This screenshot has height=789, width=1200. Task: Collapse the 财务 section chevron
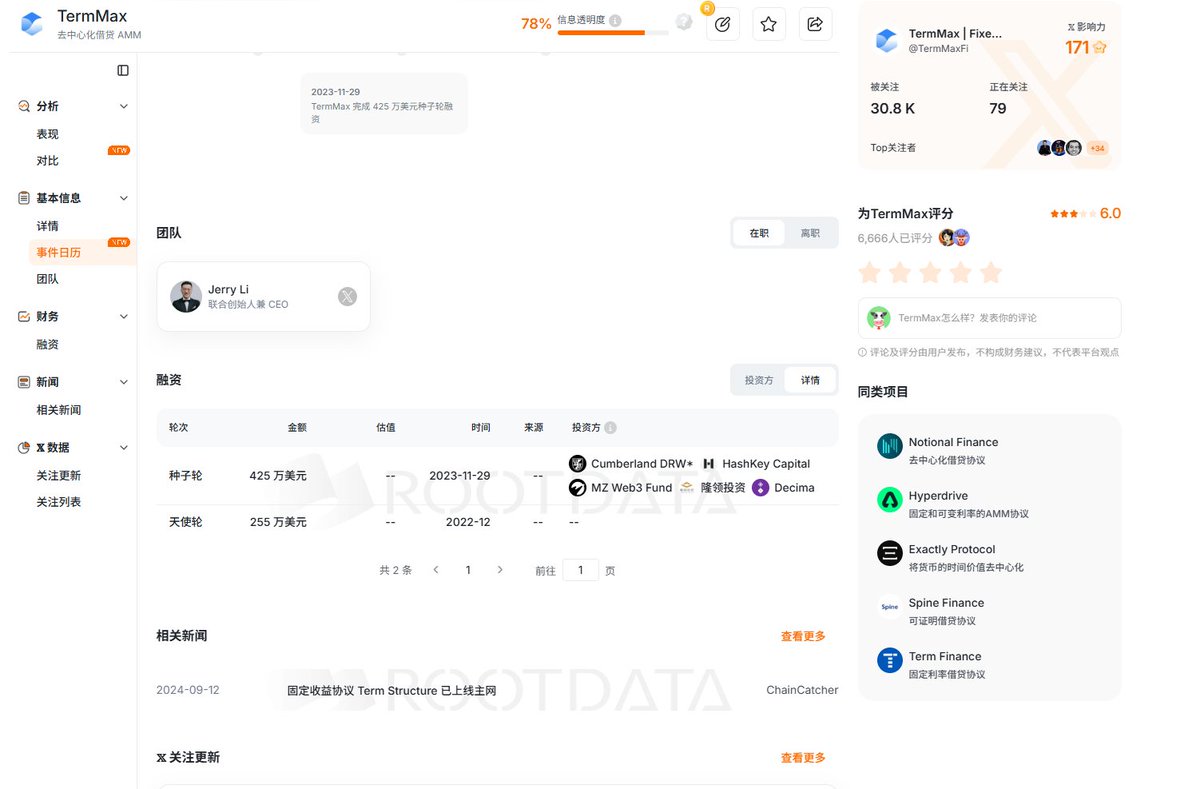[124, 315]
